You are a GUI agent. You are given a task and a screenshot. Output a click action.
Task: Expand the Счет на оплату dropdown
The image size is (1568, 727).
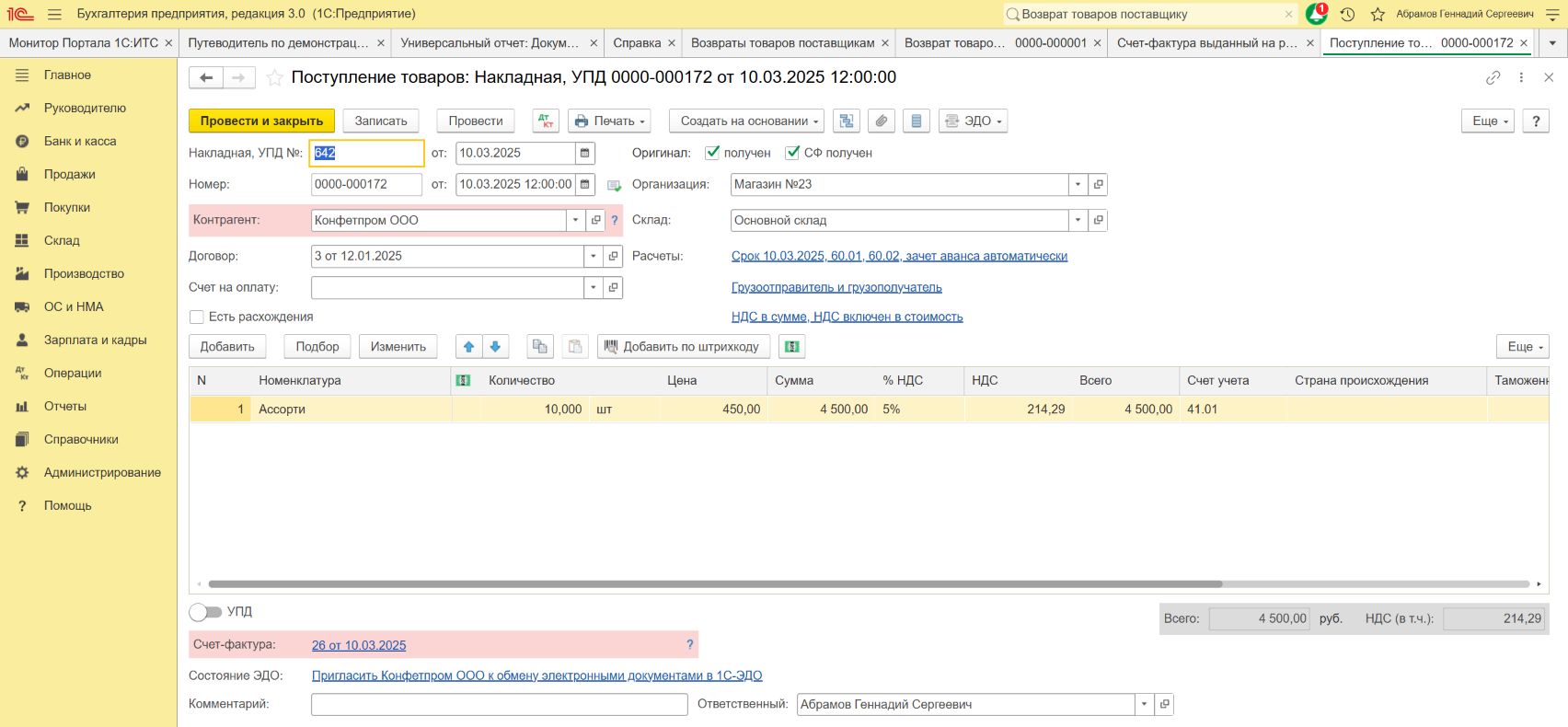coord(594,288)
